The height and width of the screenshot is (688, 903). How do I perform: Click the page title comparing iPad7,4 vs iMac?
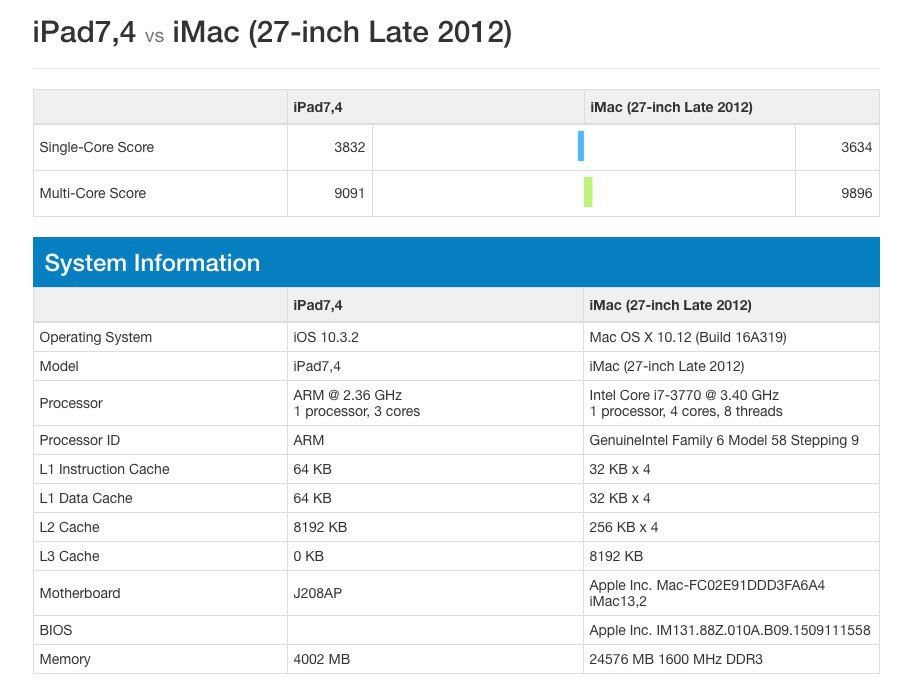click(x=272, y=33)
